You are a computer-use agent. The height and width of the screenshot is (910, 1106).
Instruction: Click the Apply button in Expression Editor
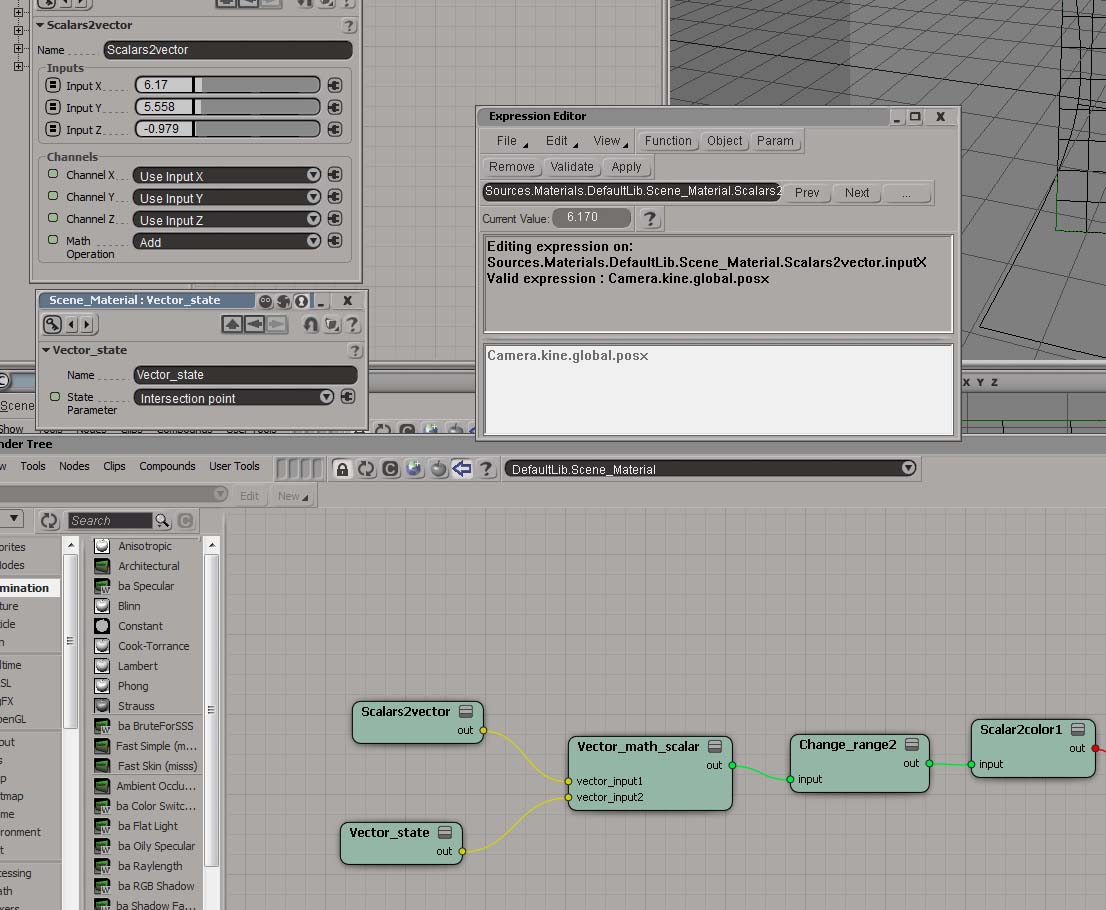[626, 167]
